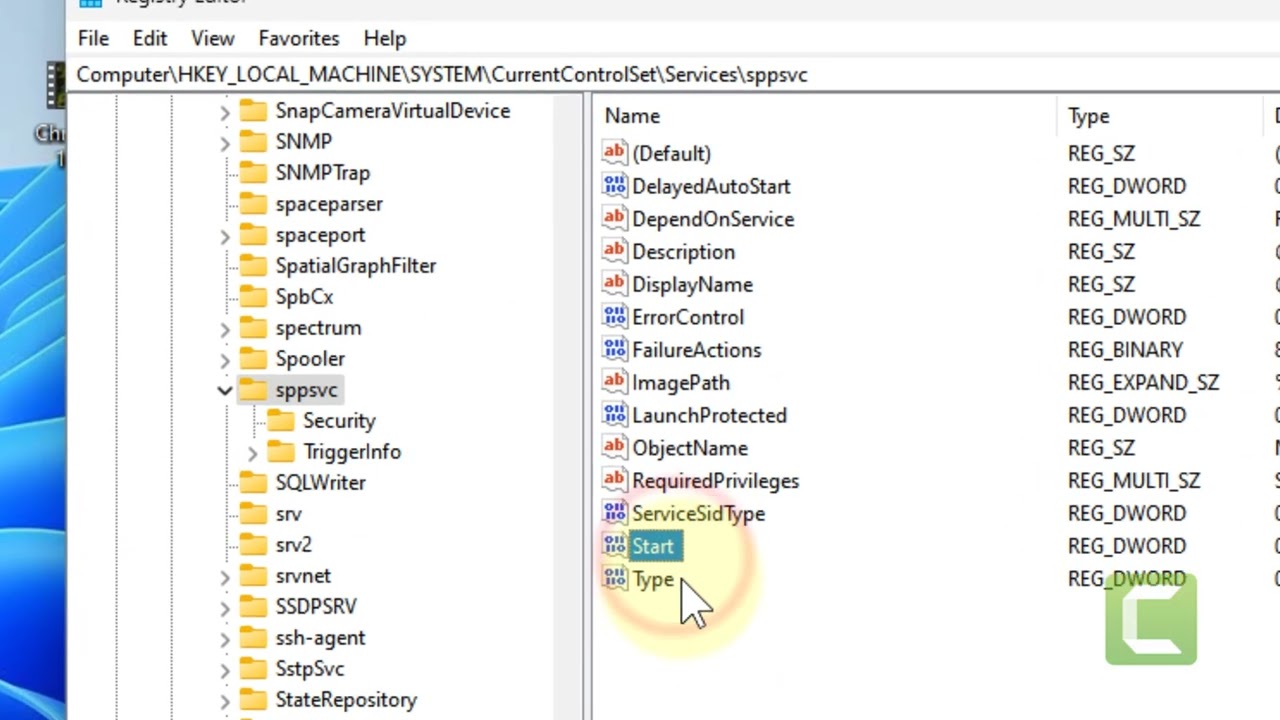Sort values by Type column header
This screenshot has height=720, width=1280.
click(x=1160, y=116)
